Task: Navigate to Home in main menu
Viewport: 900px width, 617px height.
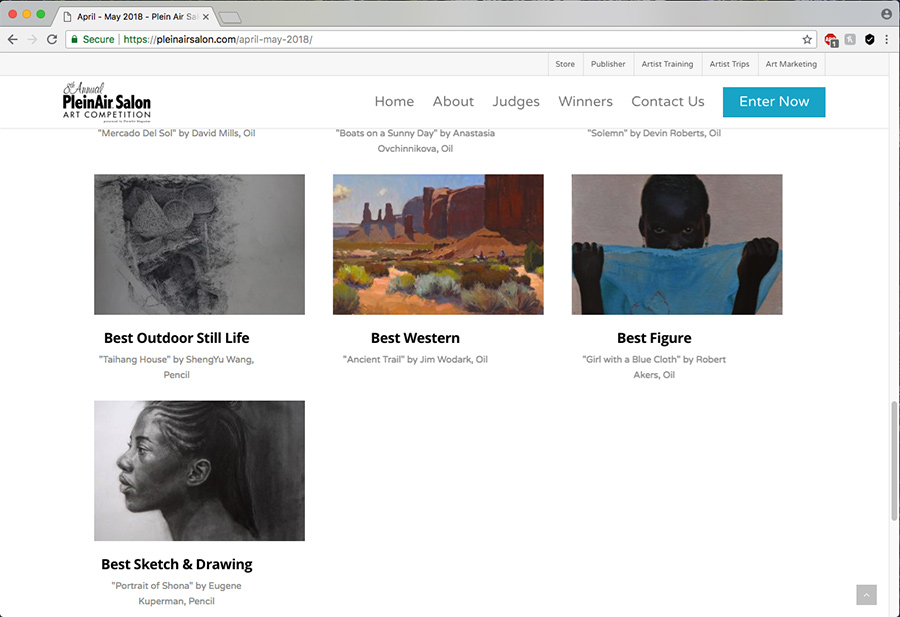Action: (394, 102)
